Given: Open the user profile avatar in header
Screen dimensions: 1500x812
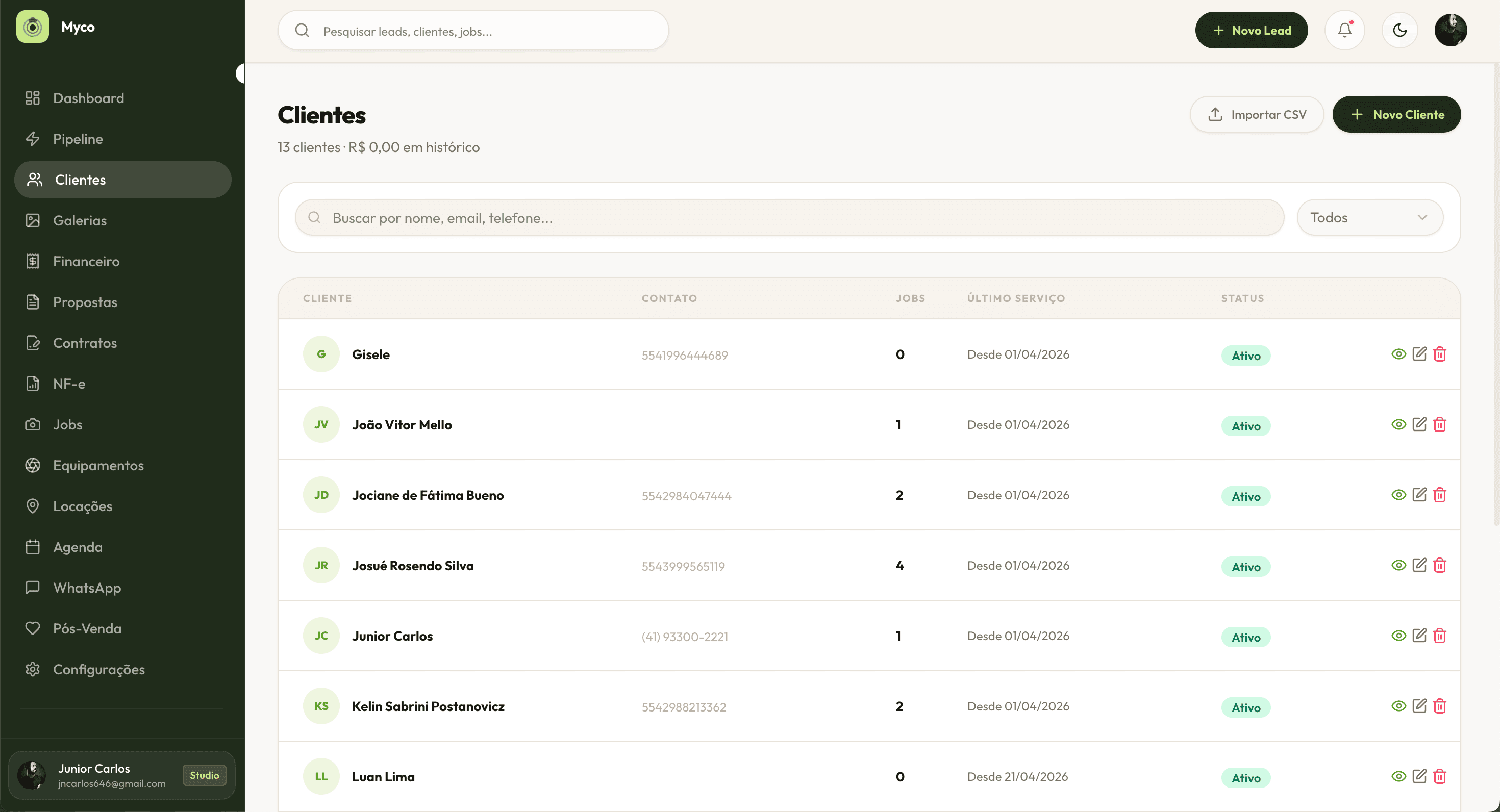Looking at the screenshot, I should [1451, 30].
